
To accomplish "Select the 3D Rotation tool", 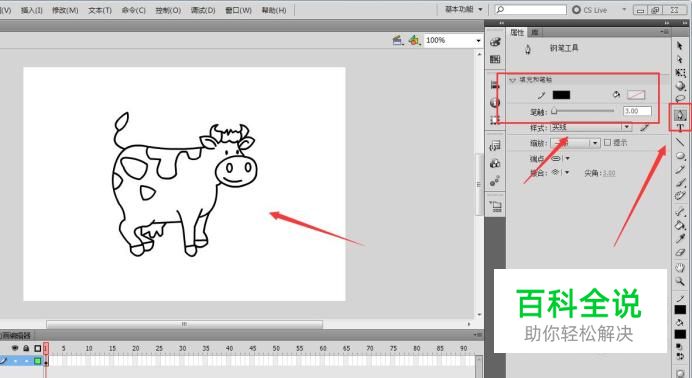I will 680,86.
